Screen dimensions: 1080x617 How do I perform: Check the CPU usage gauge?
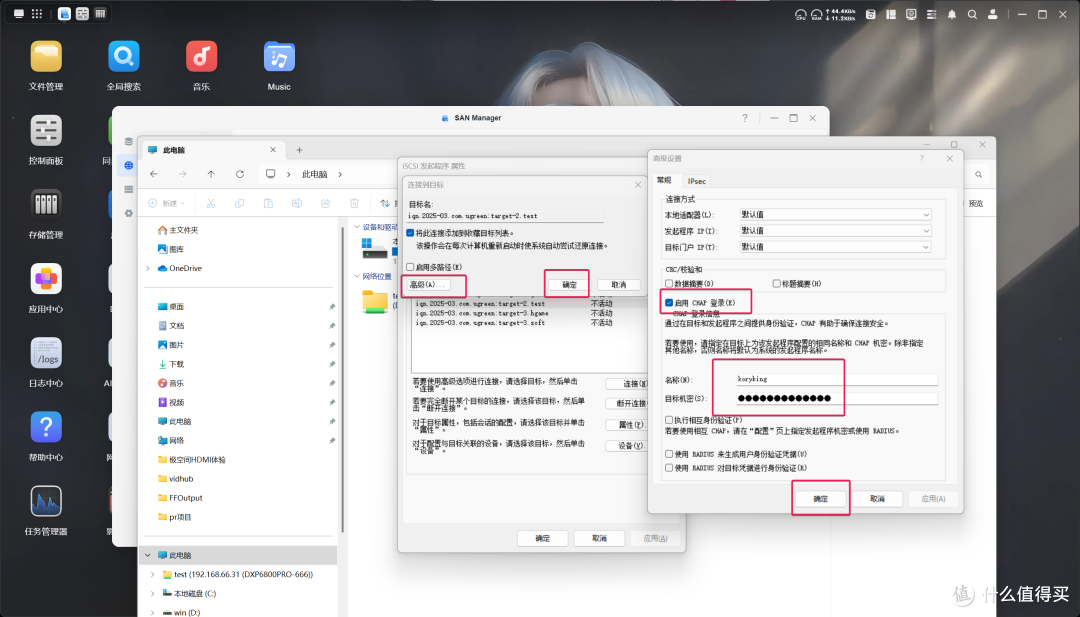pos(800,14)
